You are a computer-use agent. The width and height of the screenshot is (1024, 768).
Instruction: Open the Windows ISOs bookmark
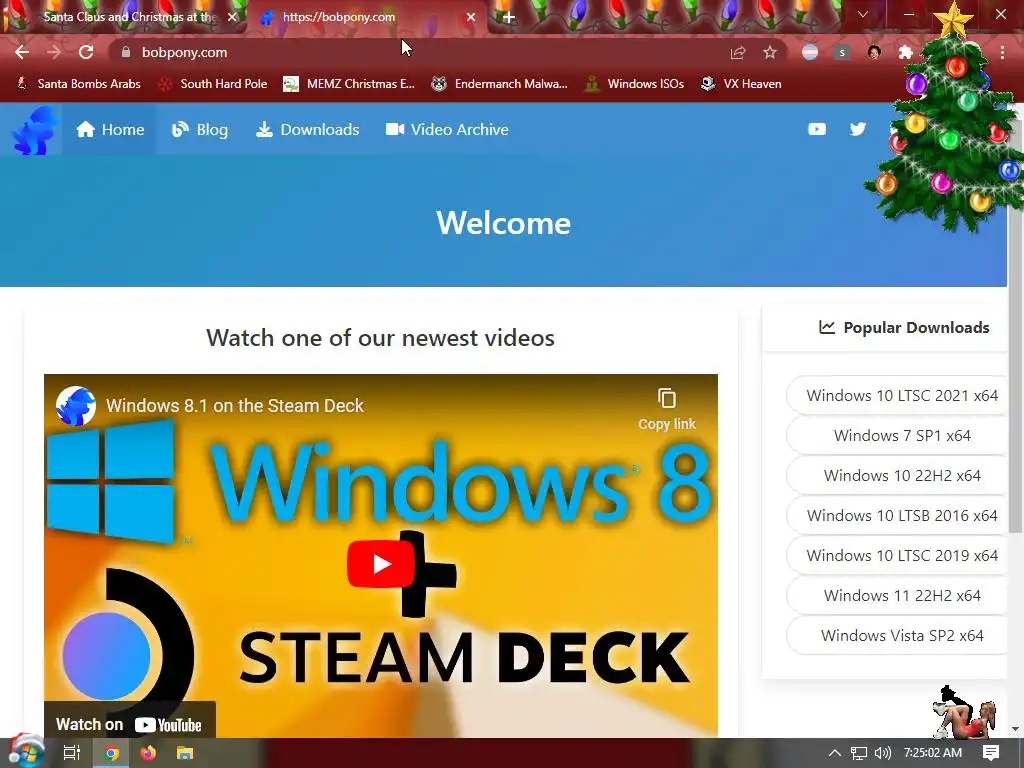click(635, 84)
